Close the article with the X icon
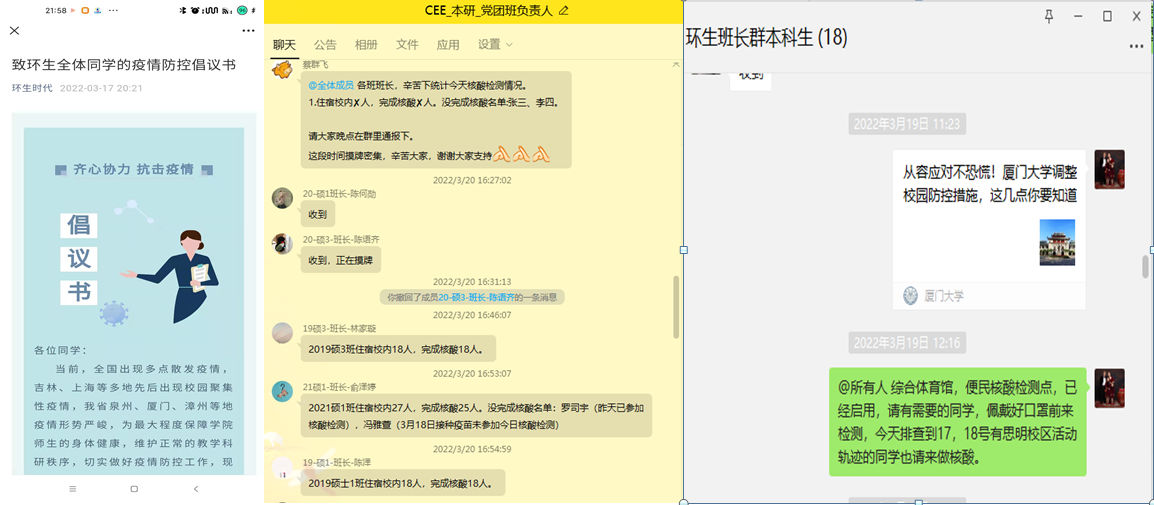The image size is (1154, 505). click(x=15, y=31)
